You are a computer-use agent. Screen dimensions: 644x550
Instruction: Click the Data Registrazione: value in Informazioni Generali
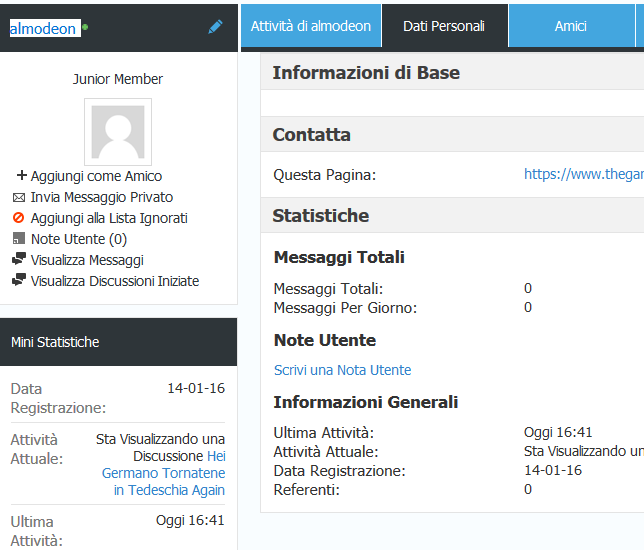(x=553, y=470)
